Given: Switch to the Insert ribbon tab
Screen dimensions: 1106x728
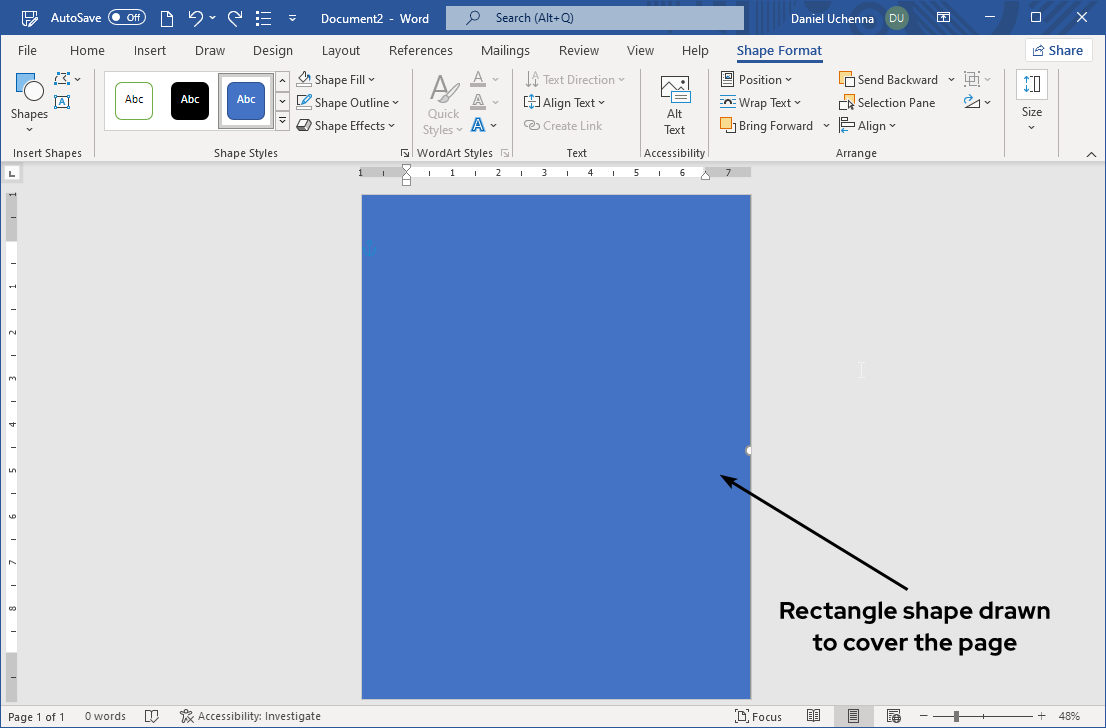Looking at the screenshot, I should [150, 50].
